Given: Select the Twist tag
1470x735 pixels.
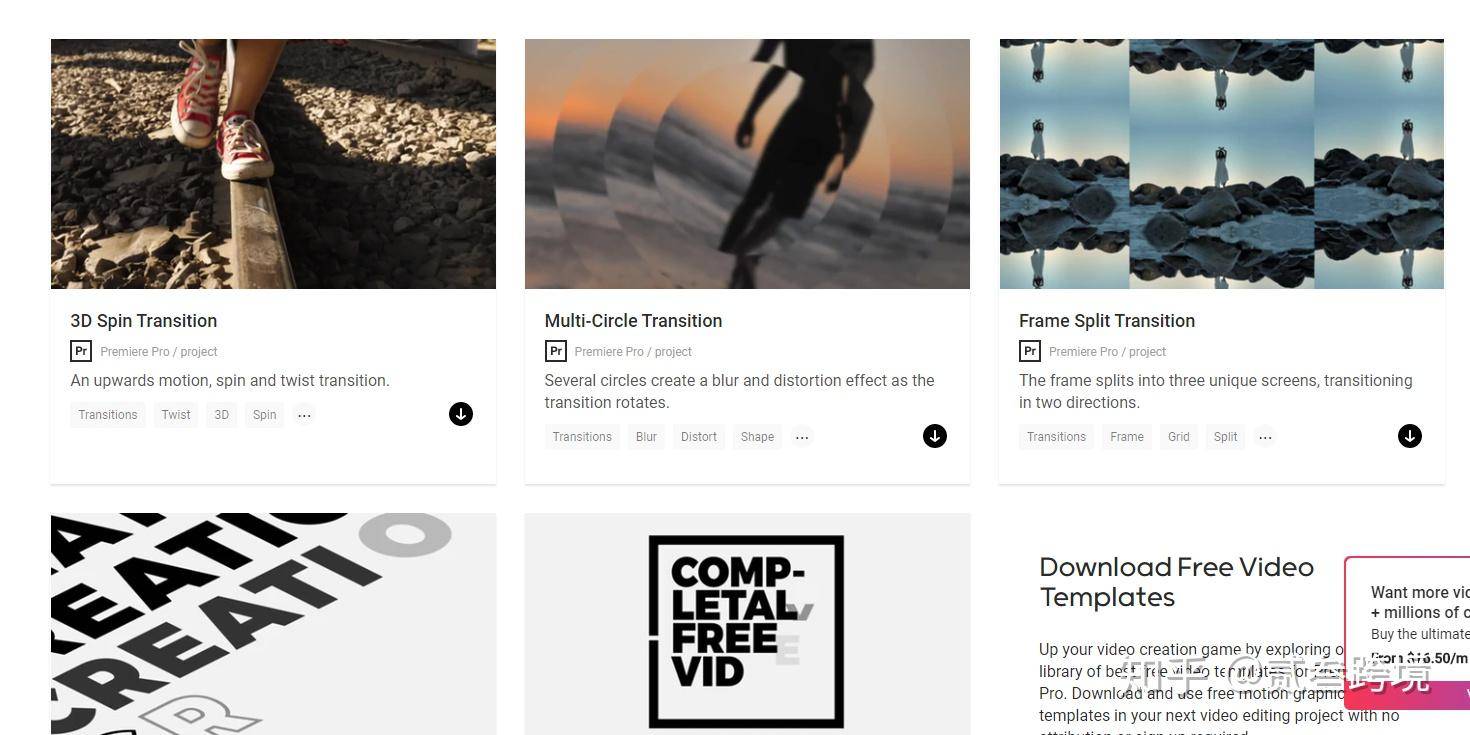Looking at the screenshot, I should (x=176, y=415).
